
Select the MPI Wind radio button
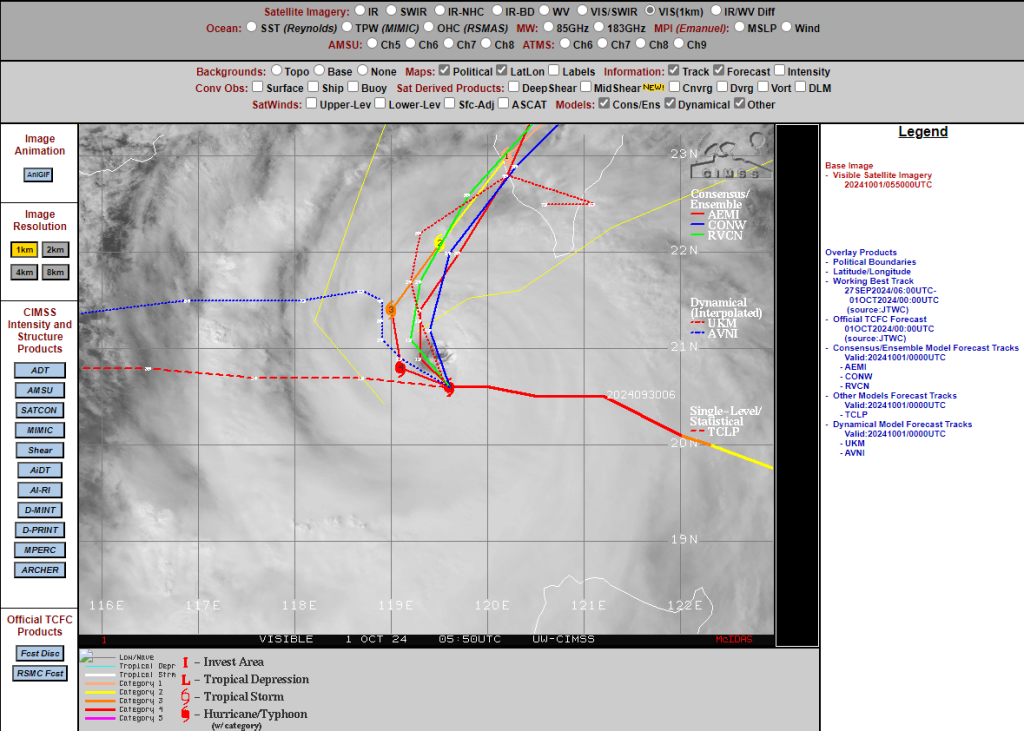tap(786, 27)
